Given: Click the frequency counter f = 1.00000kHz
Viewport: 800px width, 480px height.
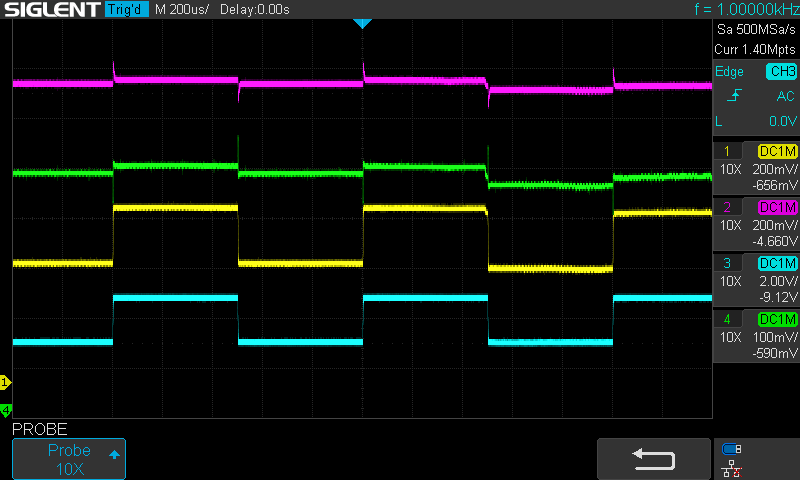Looking at the screenshot, I should [747, 9].
